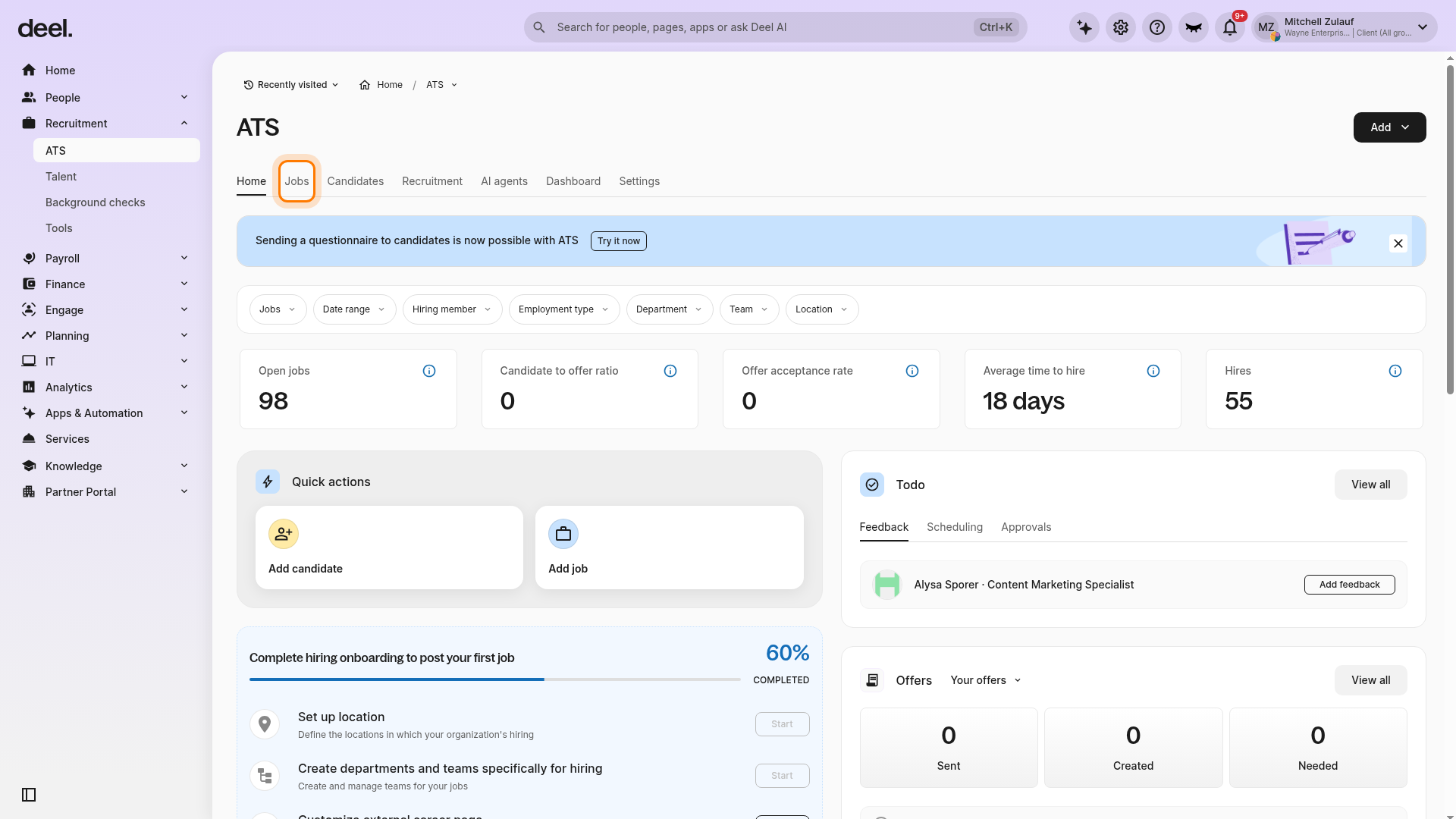Image resolution: width=1456 pixels, height=819 pixels.
Task: Open the Location filter dropdown
Action: pyautogui.click(x=822, y=309)
